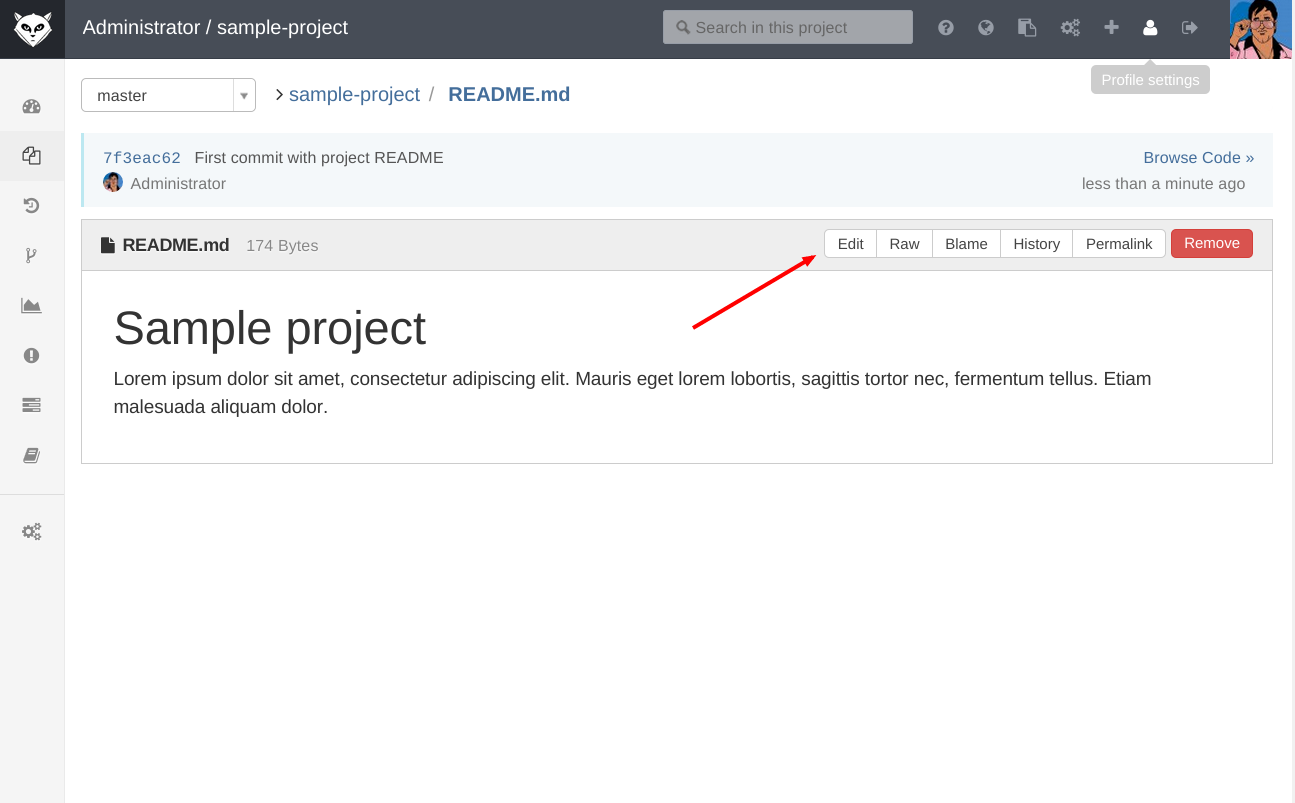View project graphs via chart icon

[31, 306]
